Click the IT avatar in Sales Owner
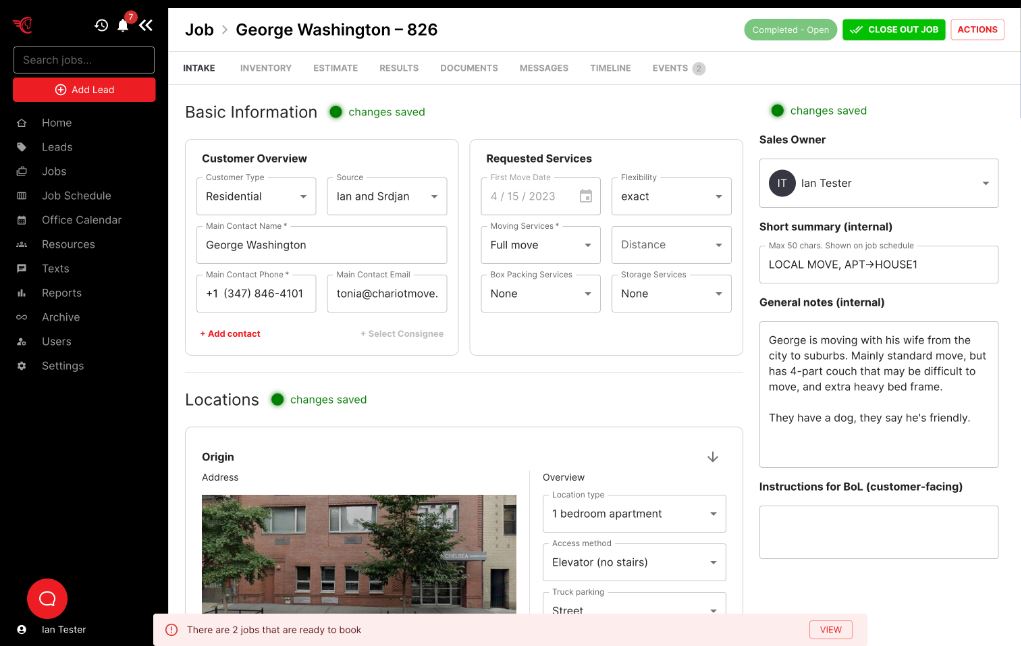Viewport: 1021px width, 646px height. point(782,183)
